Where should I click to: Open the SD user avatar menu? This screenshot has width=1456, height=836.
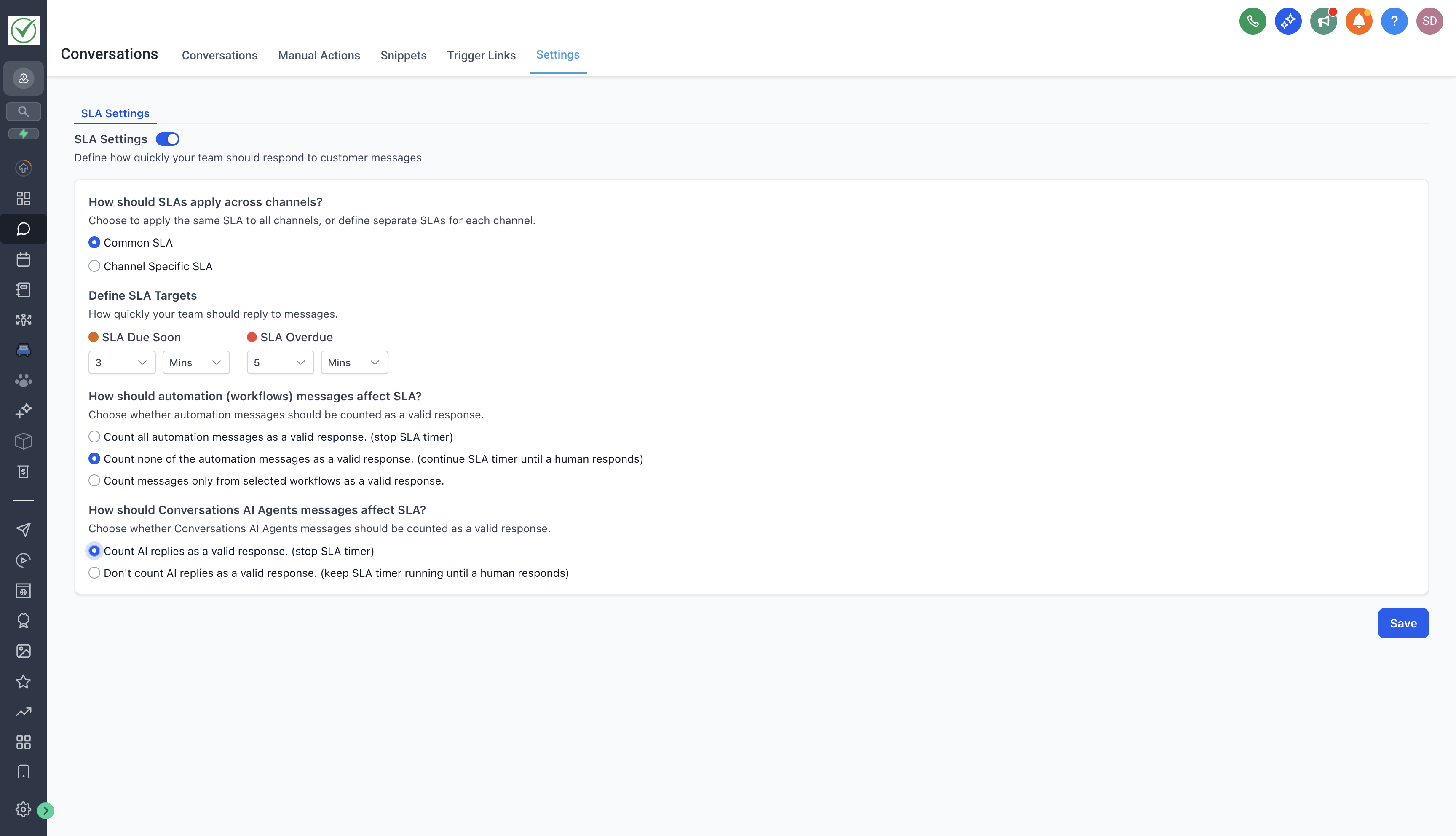coord(1429,21)
